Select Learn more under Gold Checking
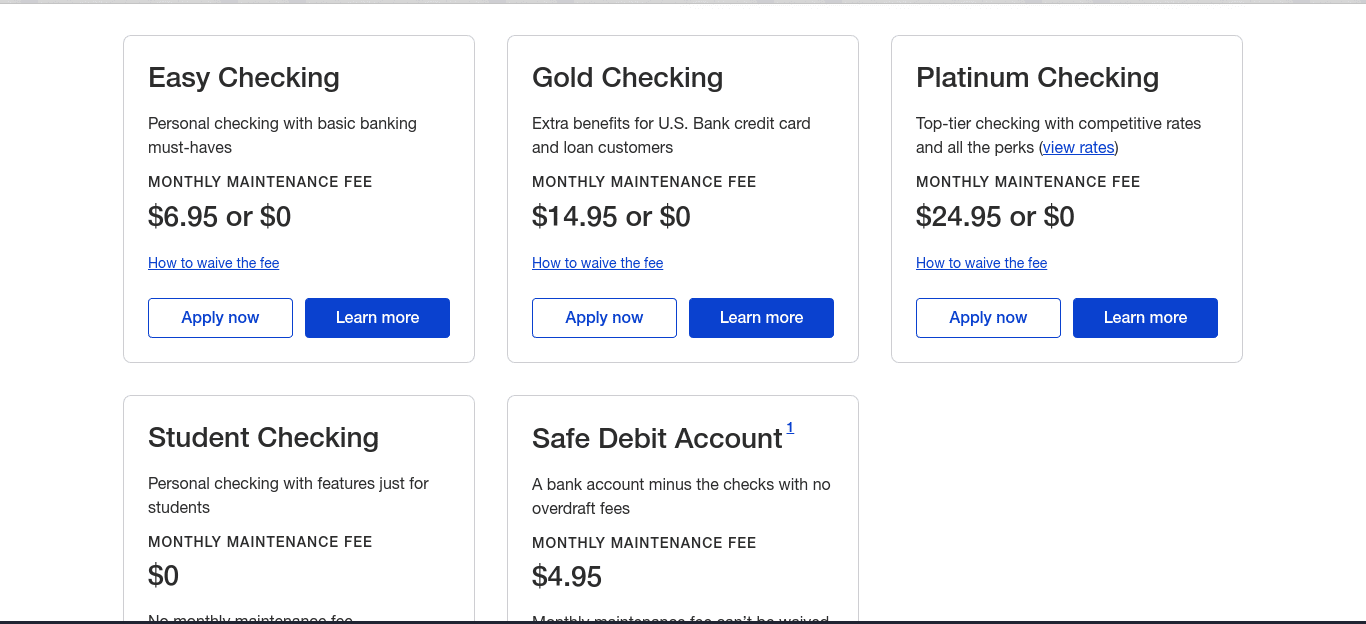 click(761, 317)
